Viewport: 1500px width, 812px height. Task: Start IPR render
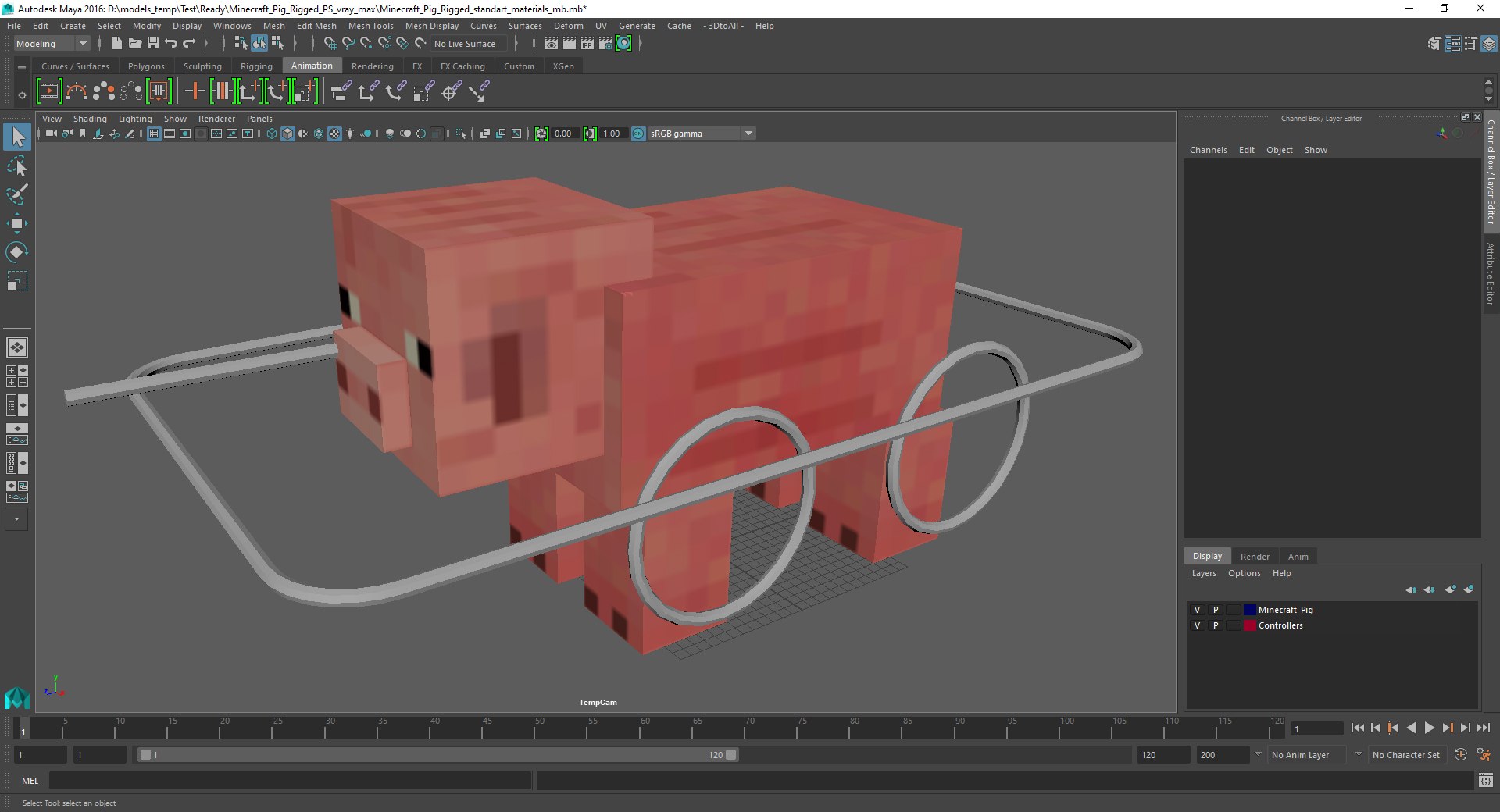pyautogui.click(x=587, y=44)
